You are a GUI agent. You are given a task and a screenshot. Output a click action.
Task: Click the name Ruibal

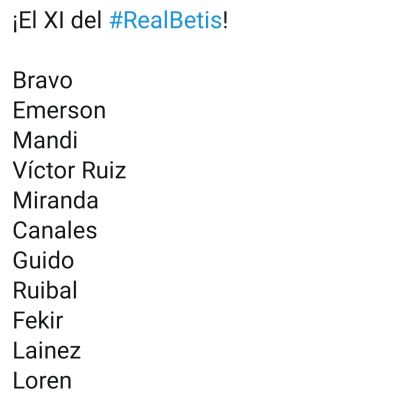coord(45,290)
